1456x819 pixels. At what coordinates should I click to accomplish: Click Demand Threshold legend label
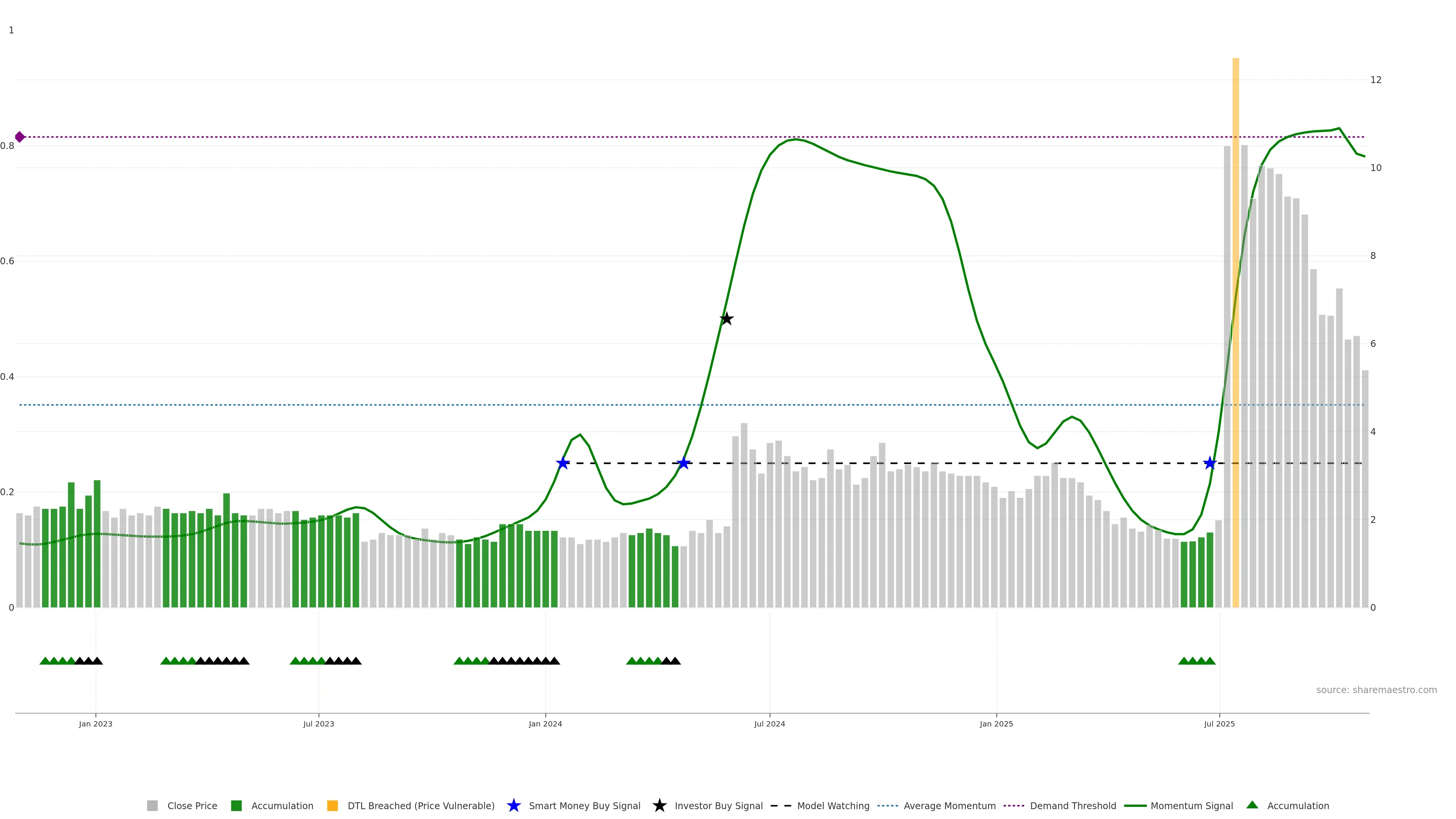(1073, 806)
